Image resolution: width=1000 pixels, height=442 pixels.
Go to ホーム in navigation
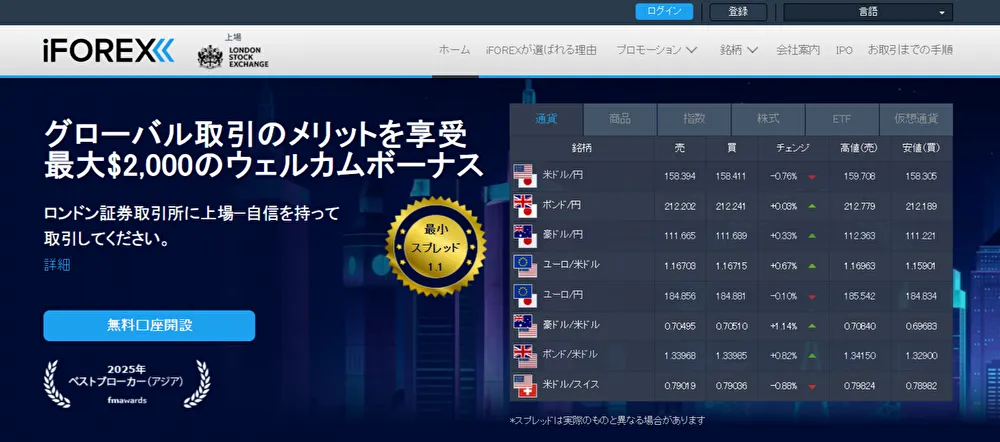click(x=454, y=50)
